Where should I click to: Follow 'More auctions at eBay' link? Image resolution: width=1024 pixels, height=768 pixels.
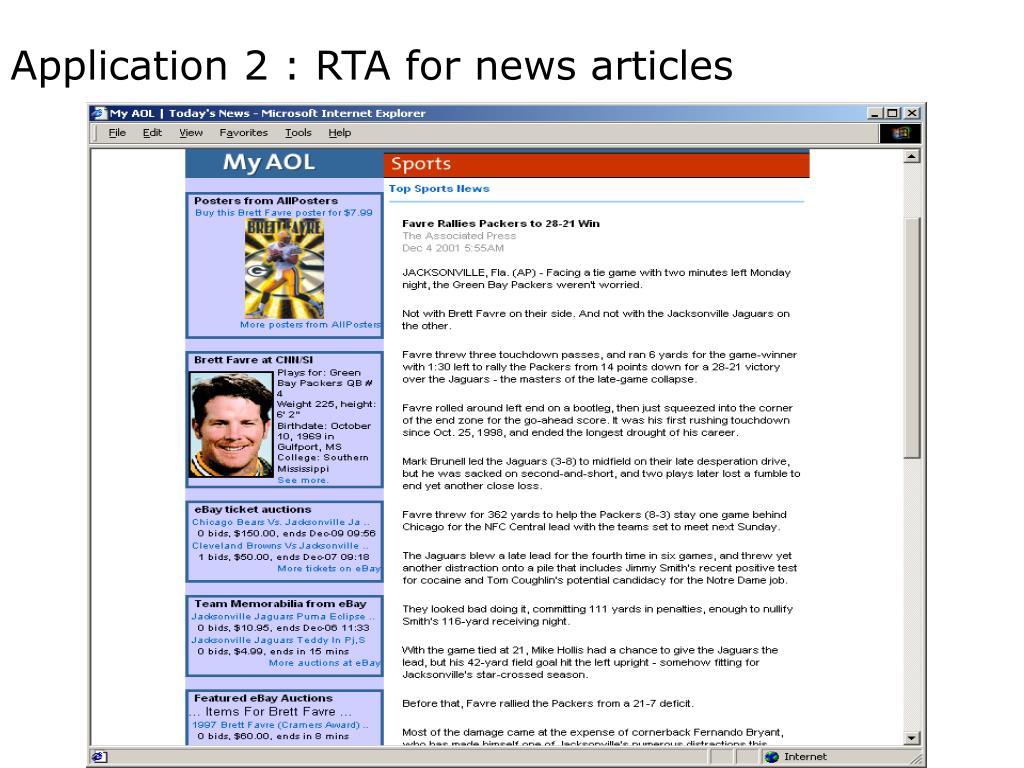click(325, 662)
